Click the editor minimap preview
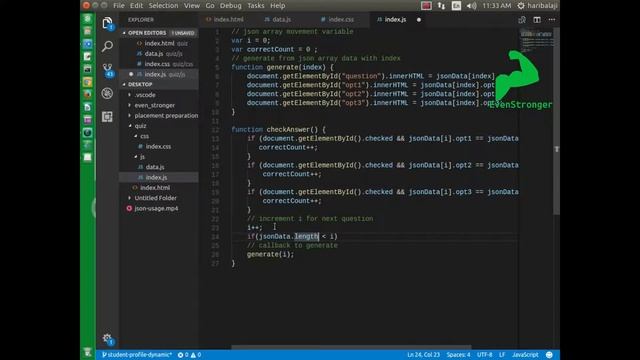This screenshot has width=640, height=360. coord(536,41)
